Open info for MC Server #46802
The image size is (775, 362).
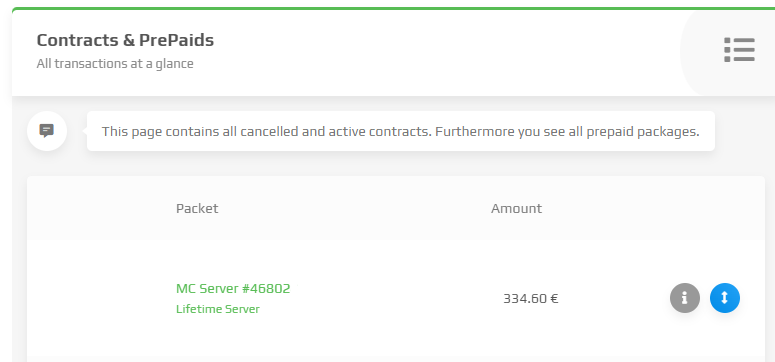tap(685, 298)
